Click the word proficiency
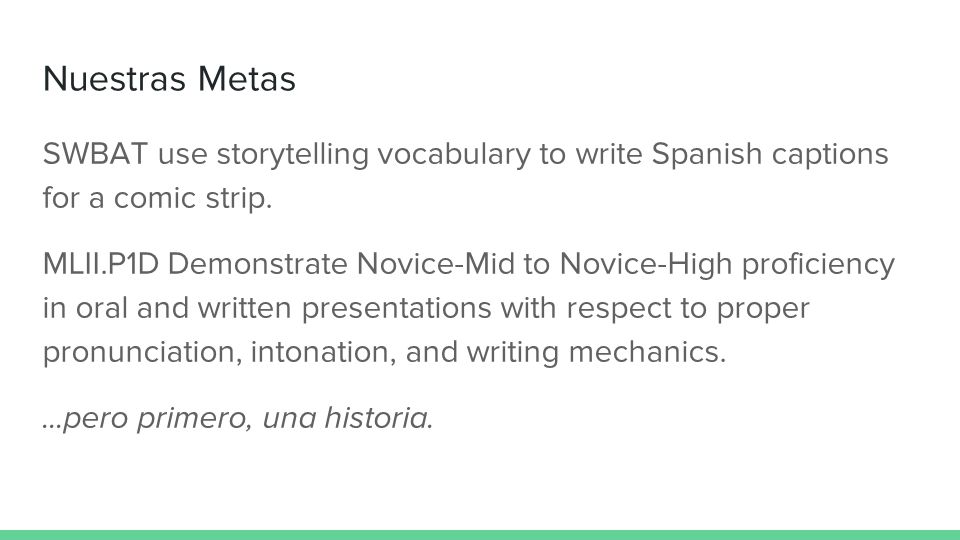Image resolution: width=960 pixels, height=540 pixels. point(818,265)
